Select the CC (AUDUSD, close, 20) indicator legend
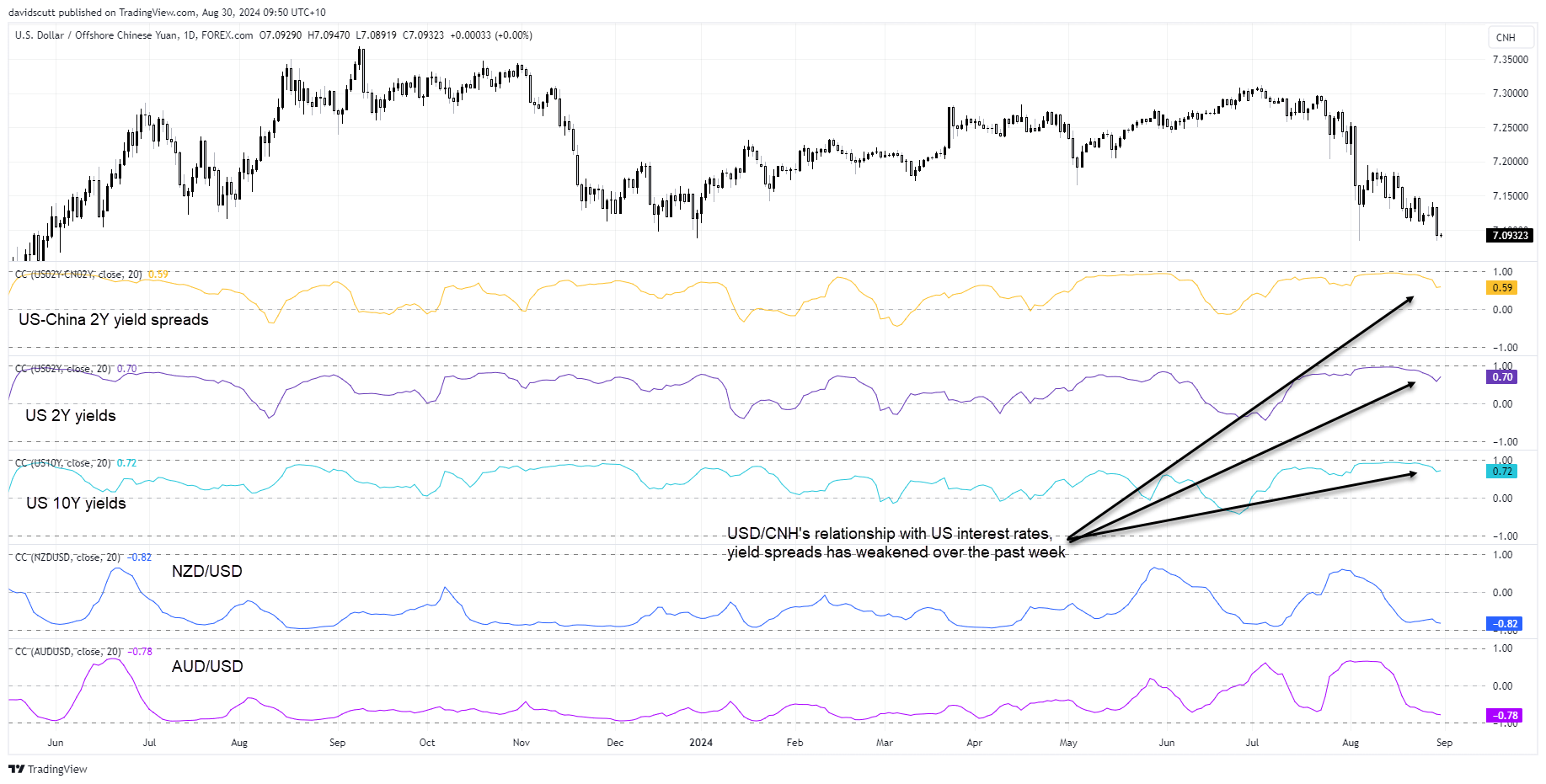Image resolution: width=1546 pixels, height=784 pixels. click(68, 652)
